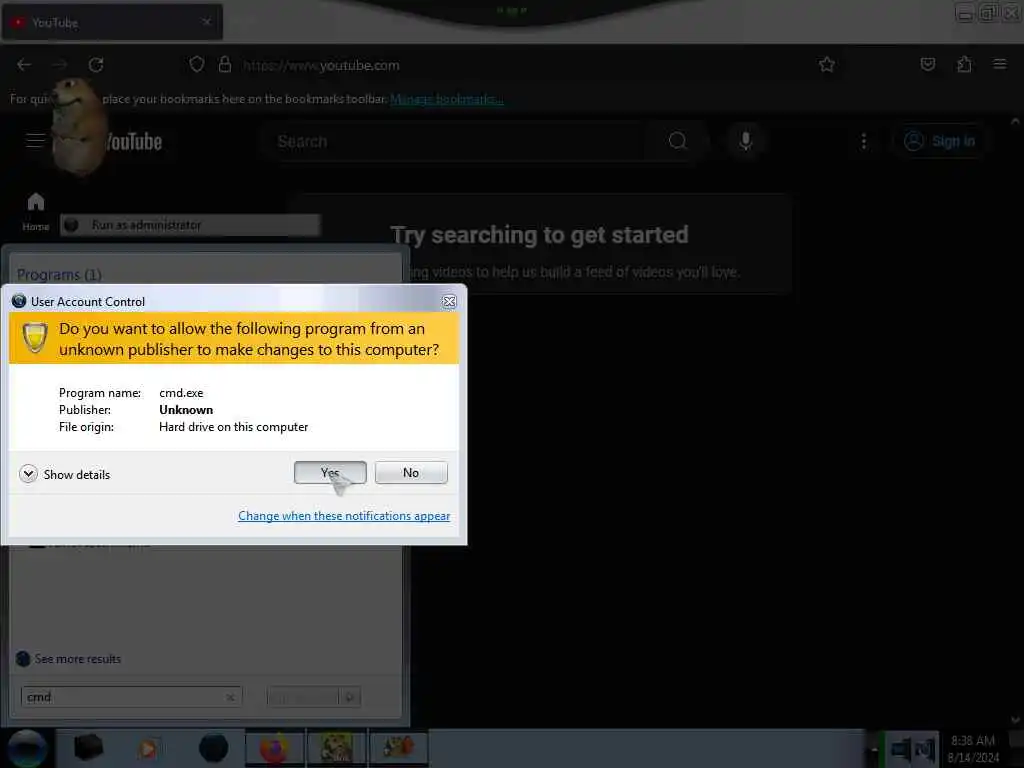Screen dimensions: 1024x768
Task: Click the padlock site info icon
Action: point(225,64)
